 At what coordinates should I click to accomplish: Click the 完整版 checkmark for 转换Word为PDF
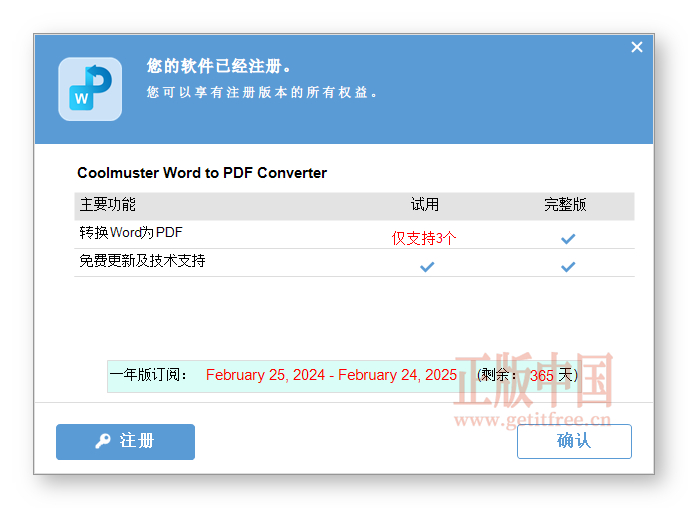[x=568, y=239]
